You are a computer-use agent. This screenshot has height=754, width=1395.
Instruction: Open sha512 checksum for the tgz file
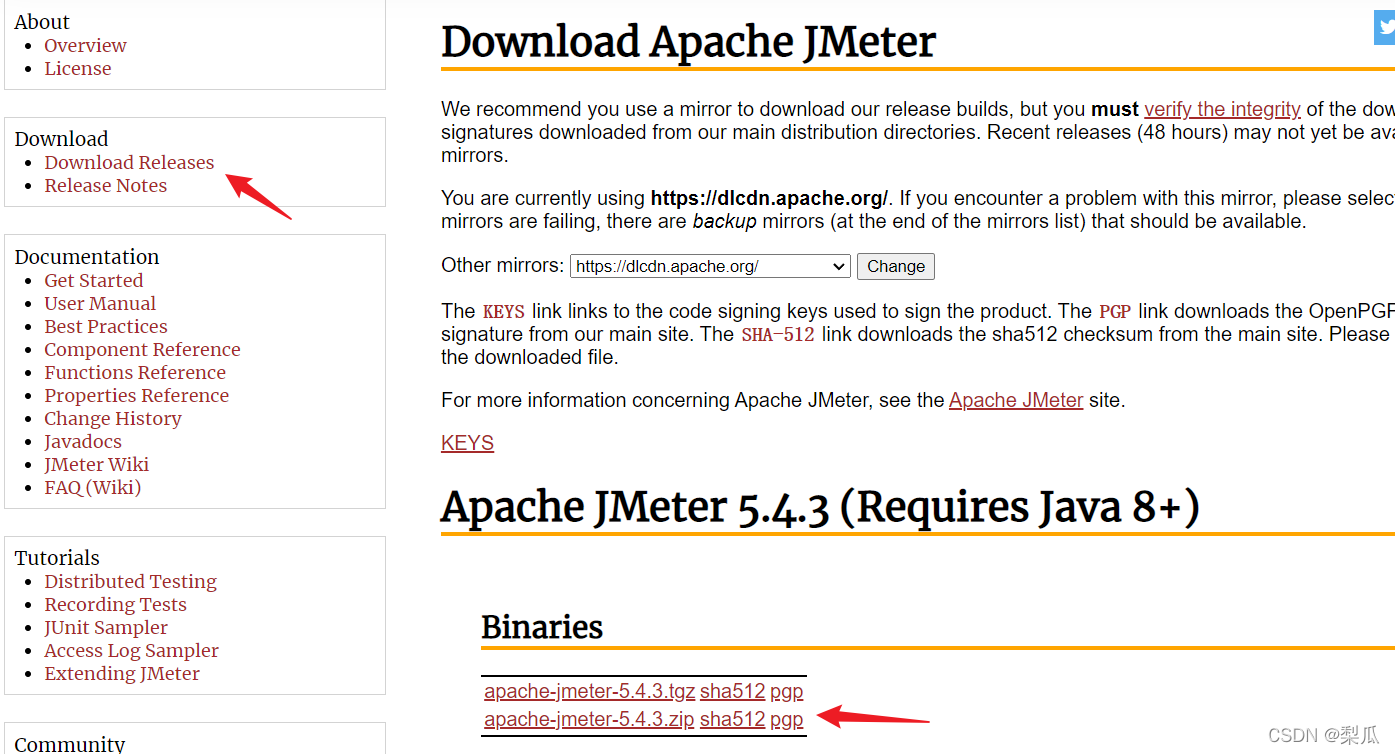click(732, 691)
